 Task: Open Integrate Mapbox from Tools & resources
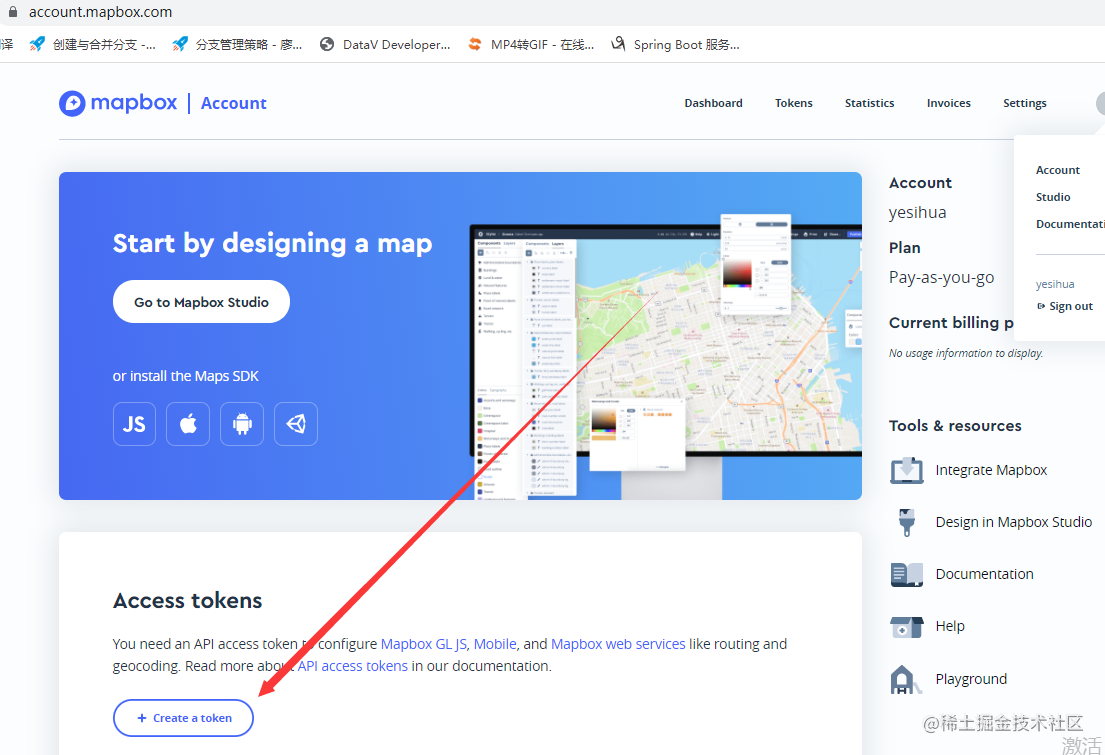click(x=907, y=469)
